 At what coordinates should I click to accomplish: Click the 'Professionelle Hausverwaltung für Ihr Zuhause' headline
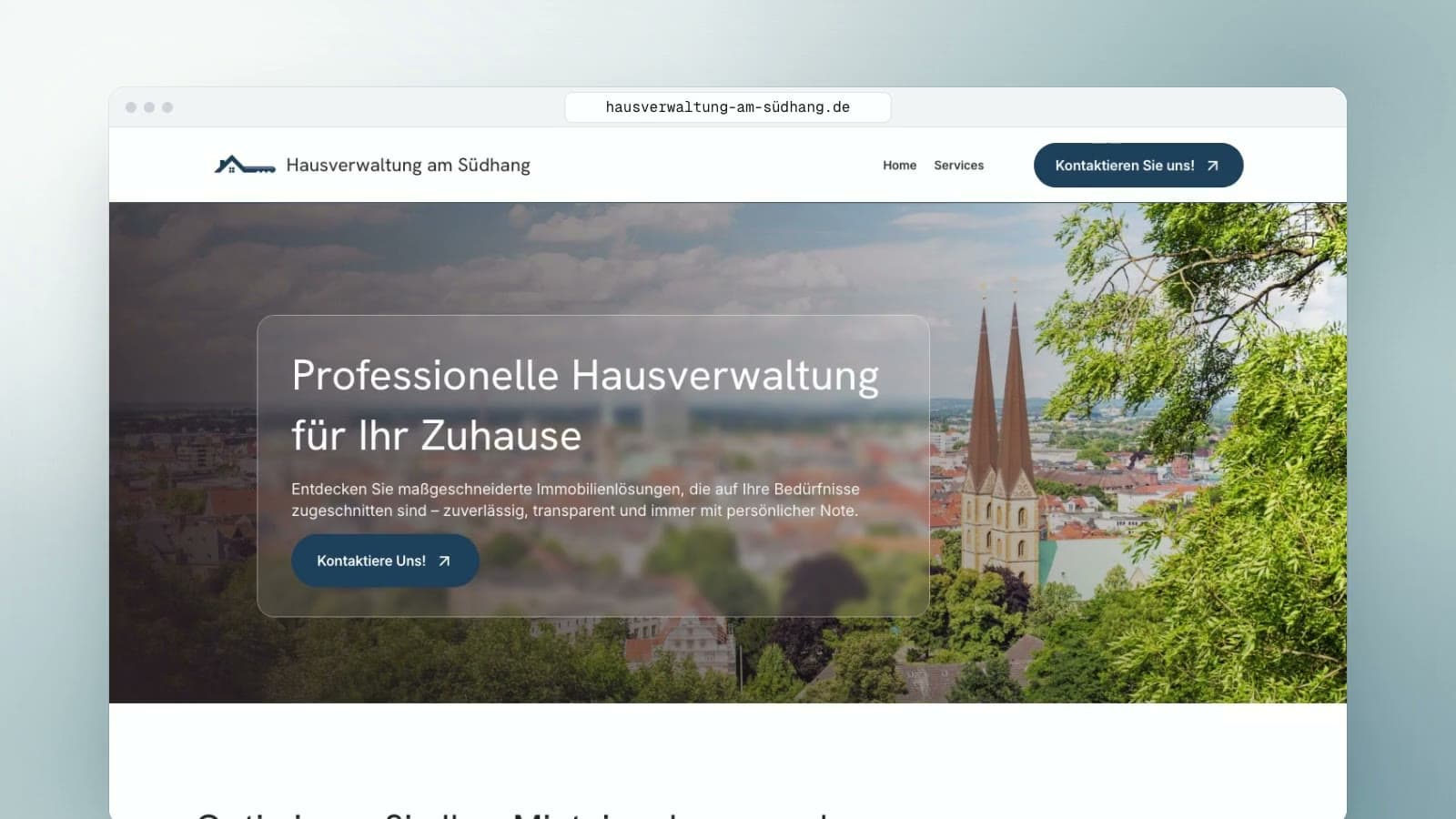[585, 405]
